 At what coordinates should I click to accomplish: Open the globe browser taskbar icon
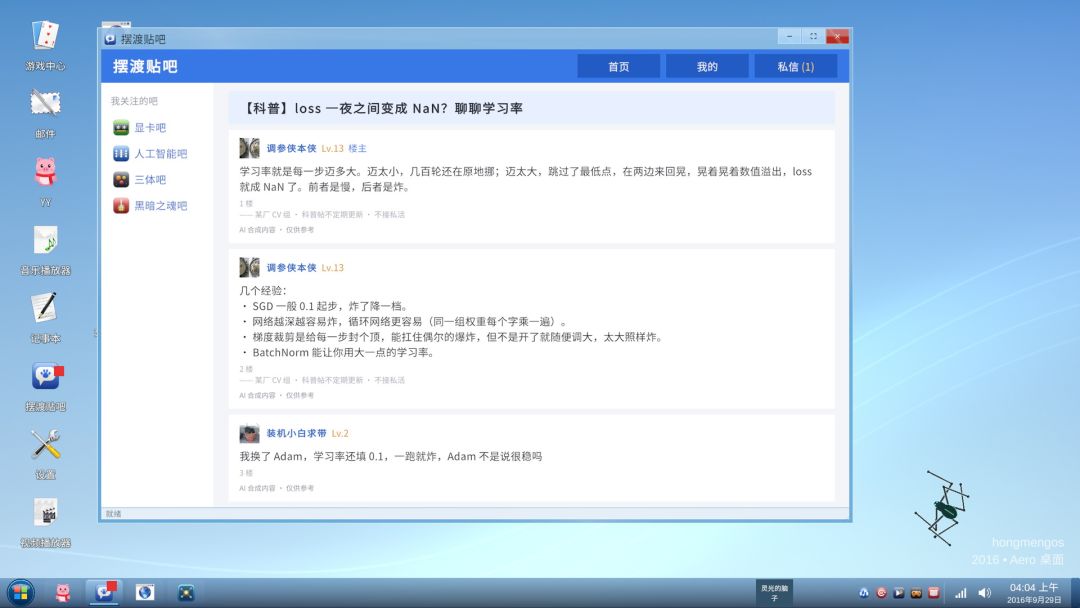pos(145,592)
